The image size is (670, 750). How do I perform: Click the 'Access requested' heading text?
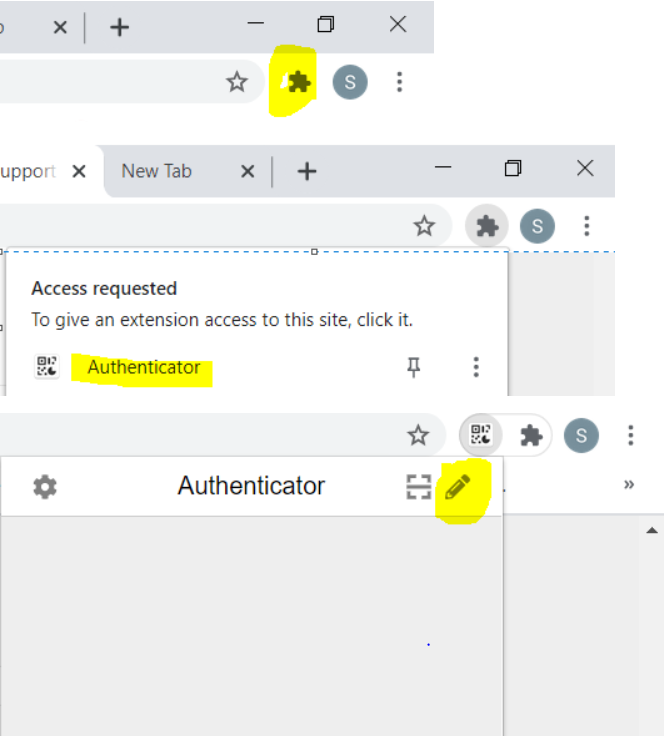pyautogui.click(x=104, y=289)
